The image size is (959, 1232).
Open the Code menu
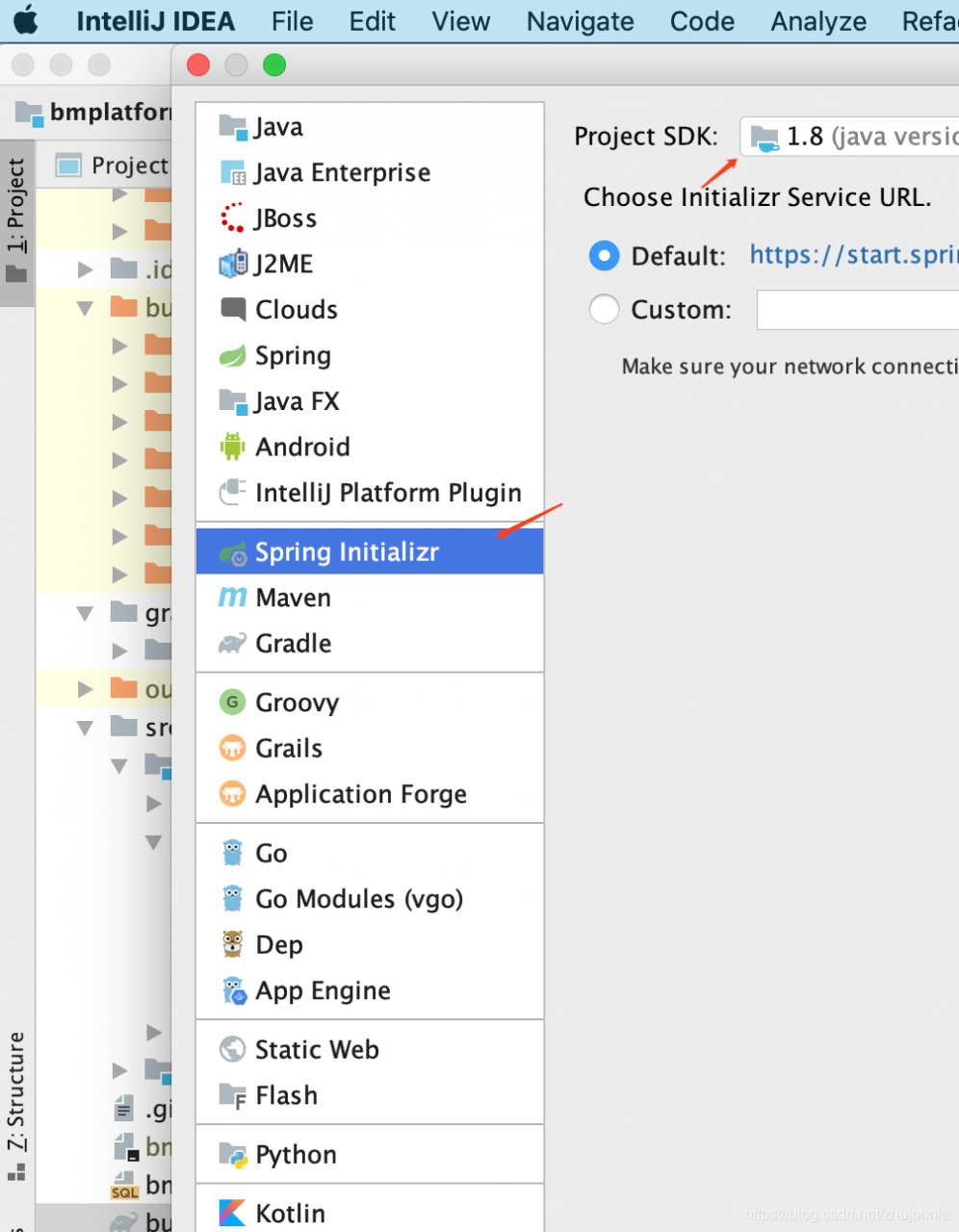702,21
